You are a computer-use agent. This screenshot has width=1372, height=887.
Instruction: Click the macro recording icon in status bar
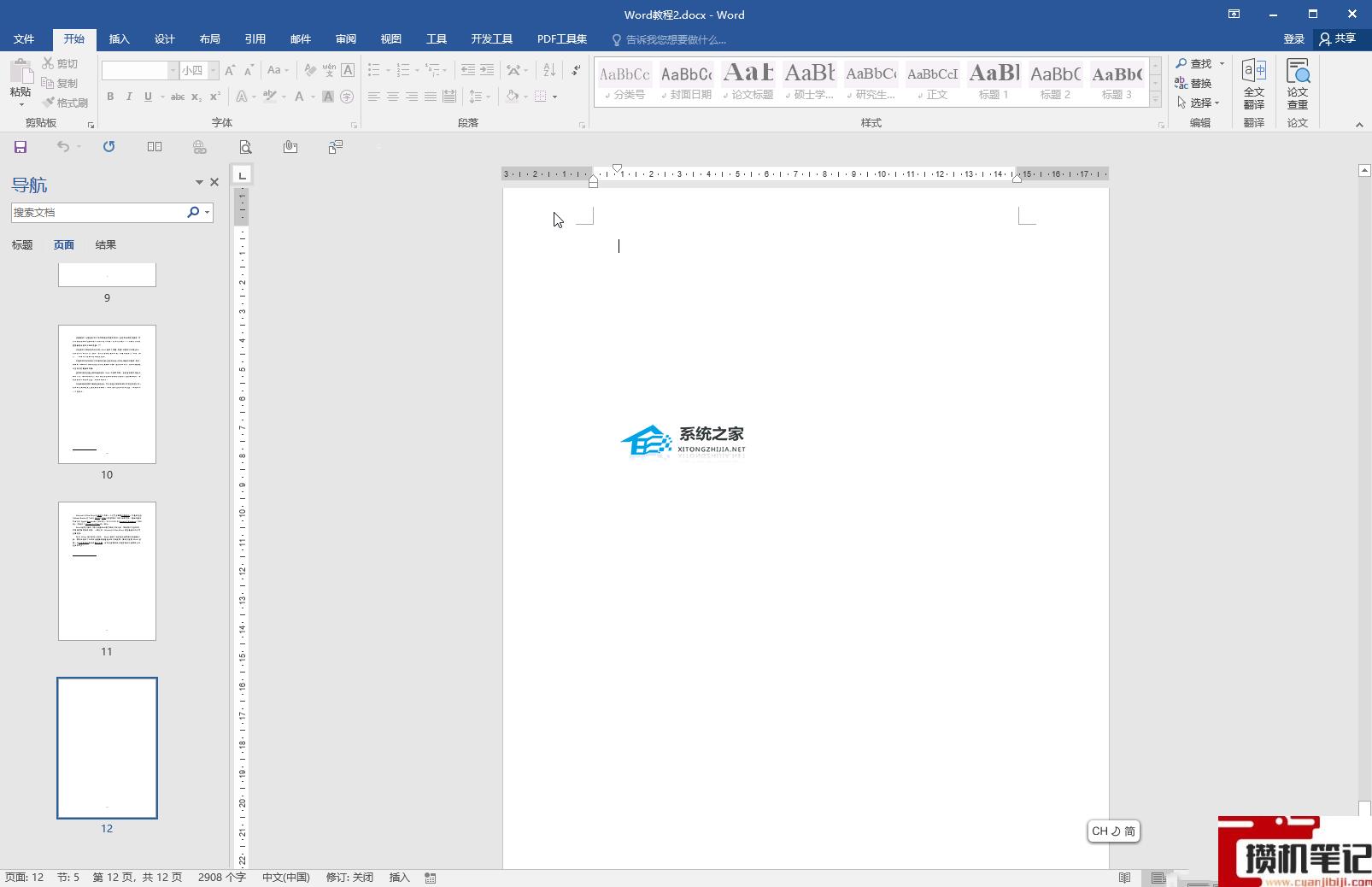pyautogui.click(x=431, y=878)
